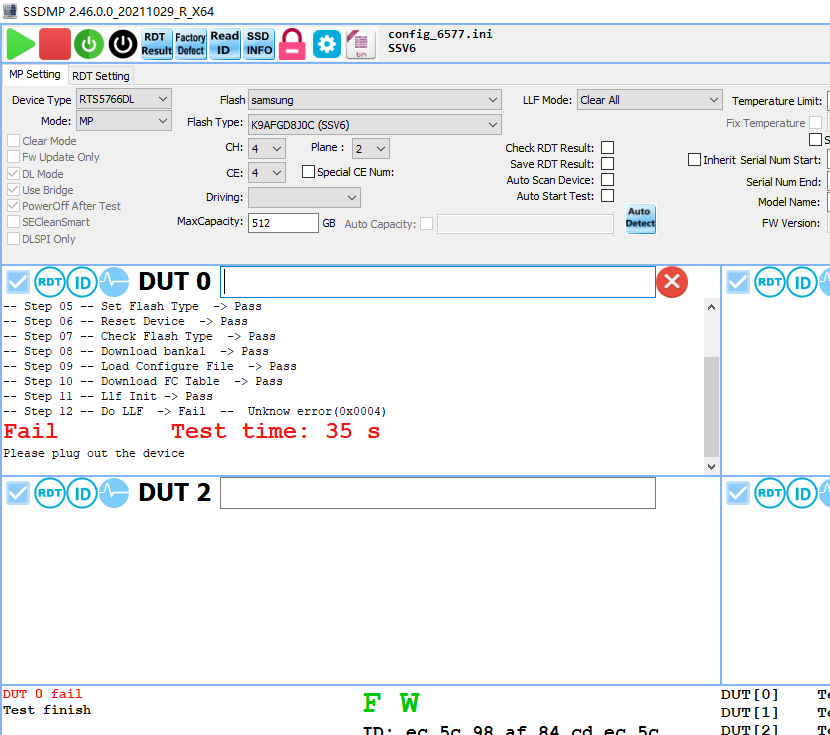Click the red X on DUT 0
The image size is (830, 735).
pos(671,282)
